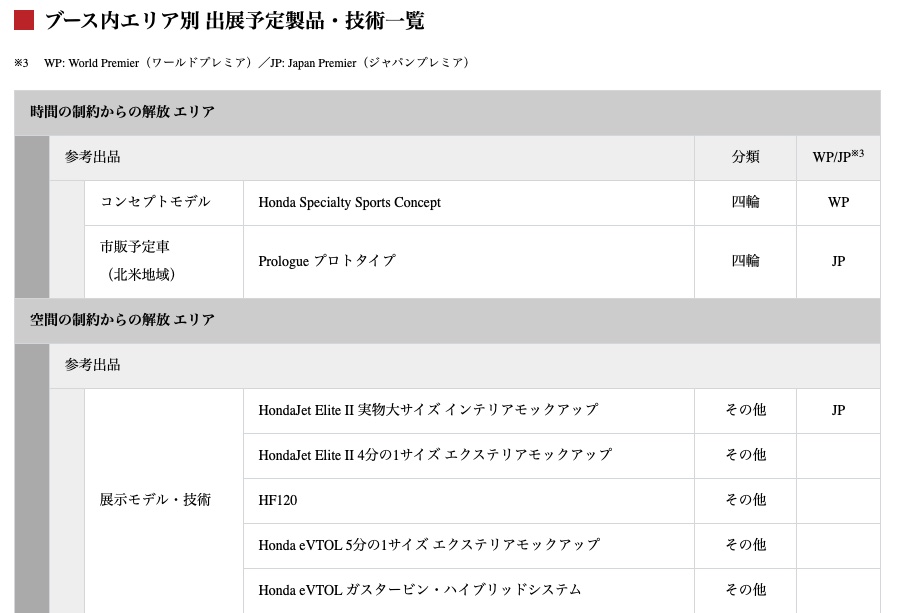Select the 空間の制約からの解放 エリア section header

122,320
